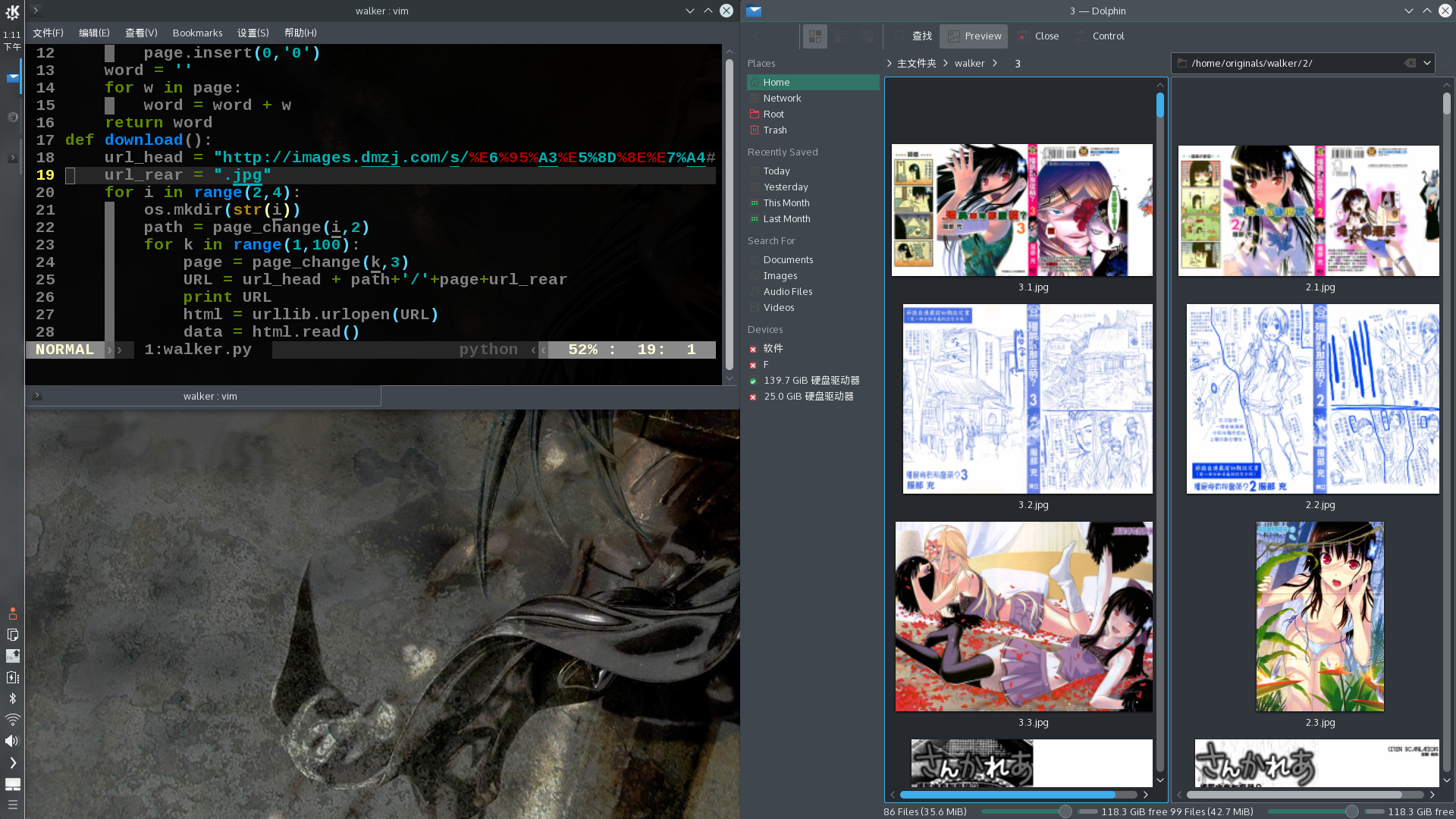
Task: Switch to Compact view mode
Action: 841,36
